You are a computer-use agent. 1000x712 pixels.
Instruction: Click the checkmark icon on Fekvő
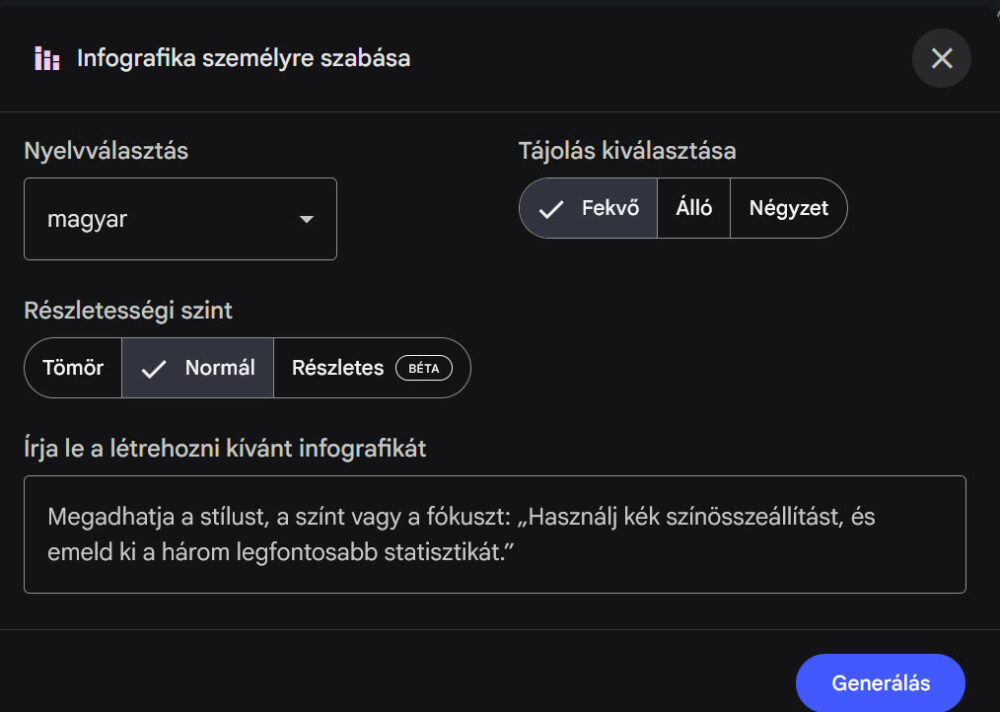pyautogui.click(x=551, y=210)
